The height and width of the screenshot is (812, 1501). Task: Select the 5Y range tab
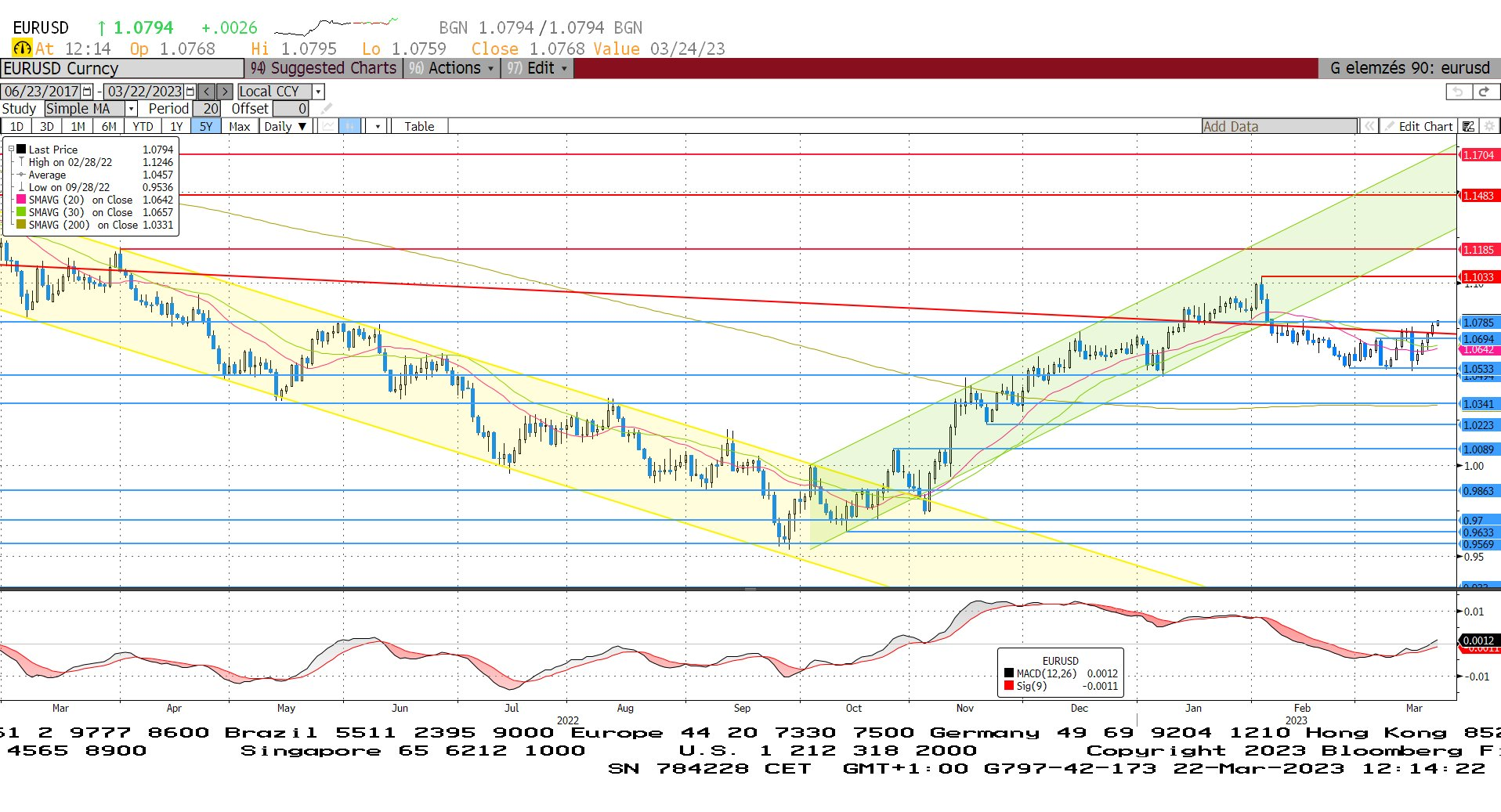205,126
